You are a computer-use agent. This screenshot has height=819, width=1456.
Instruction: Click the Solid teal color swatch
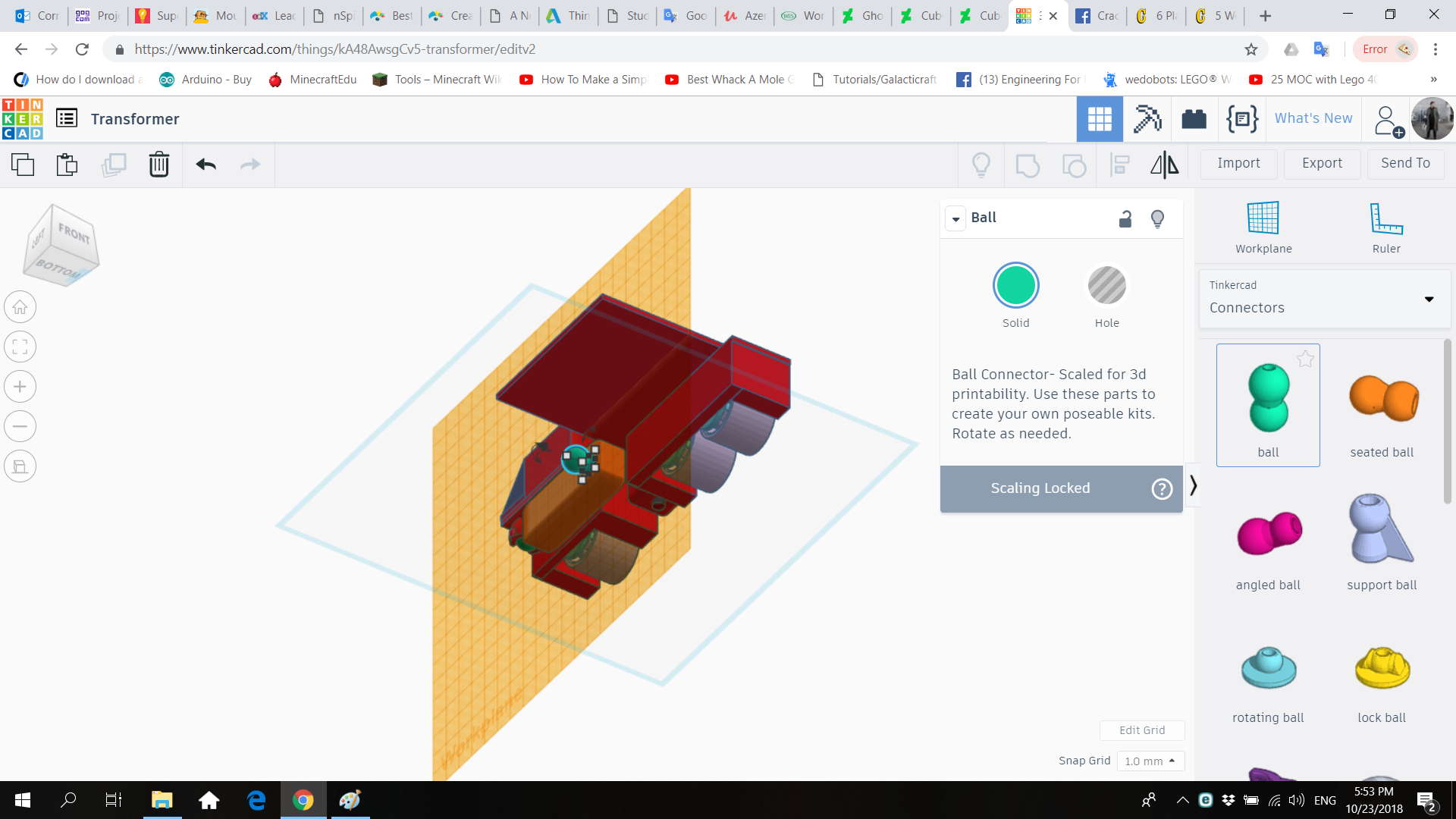point(1015,286)
